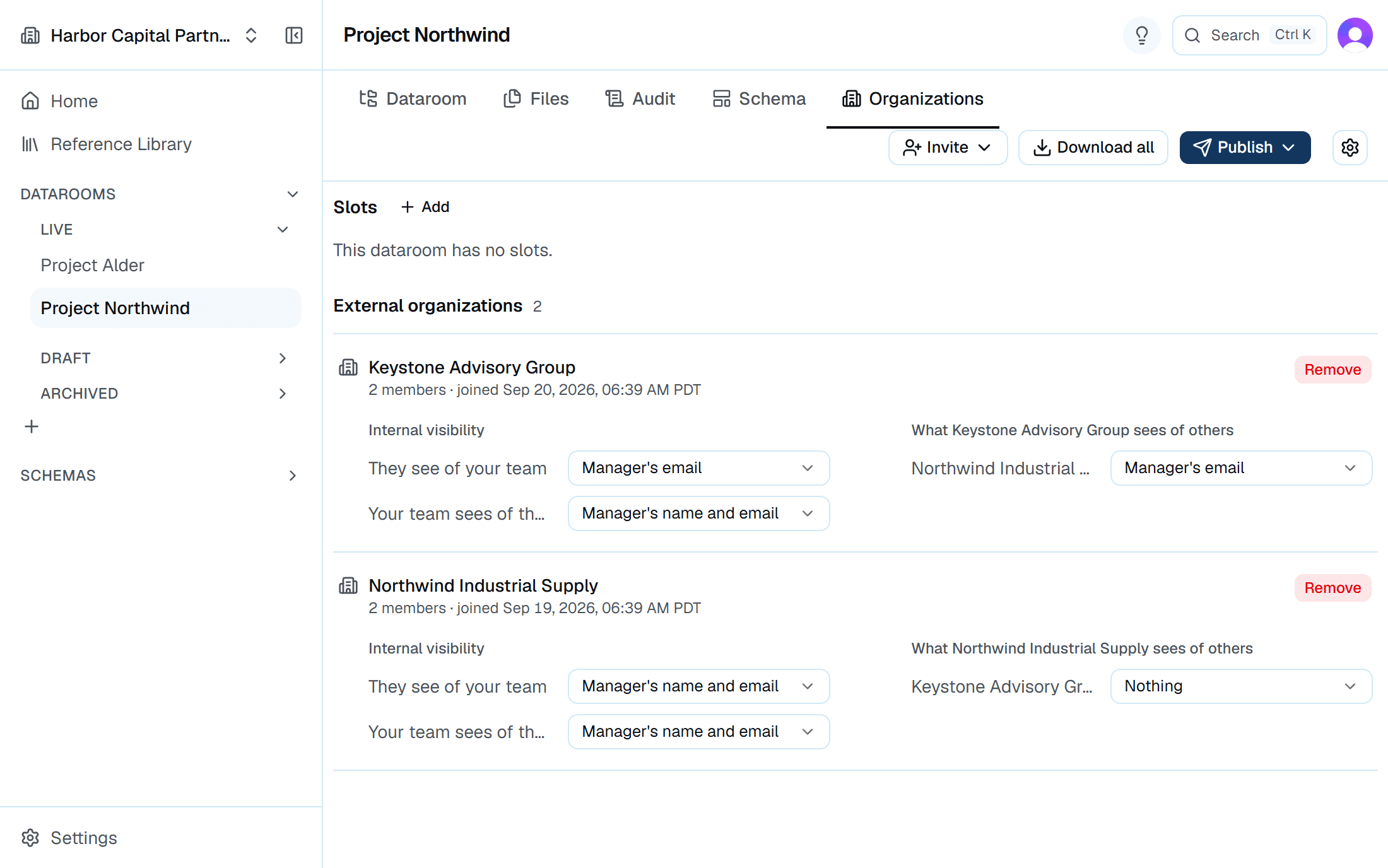The image size is (1388, 868).
Task: Open dataroom settings gear icon
Action: click(1350, 148)
